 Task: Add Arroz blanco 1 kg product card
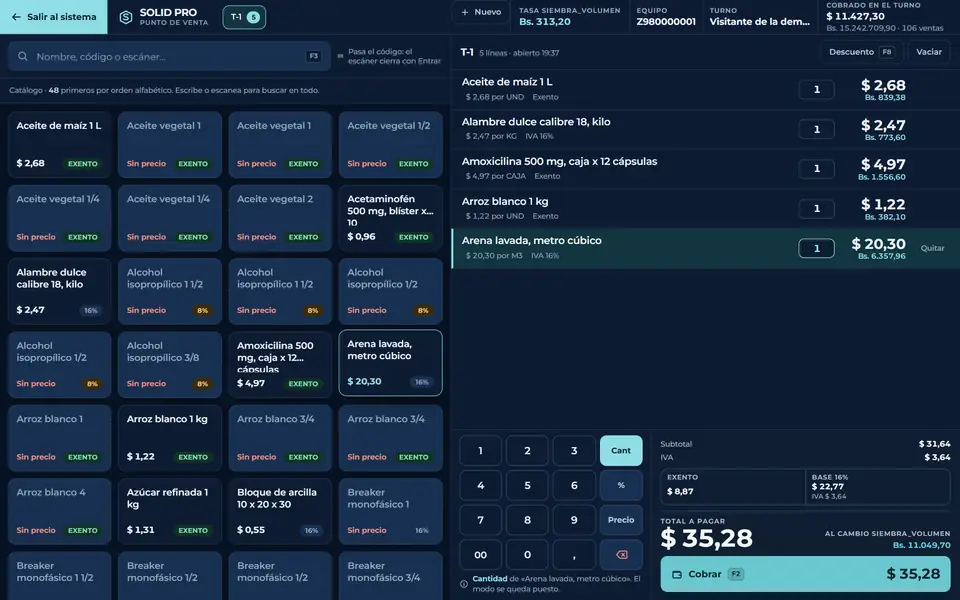coord(170,438)
